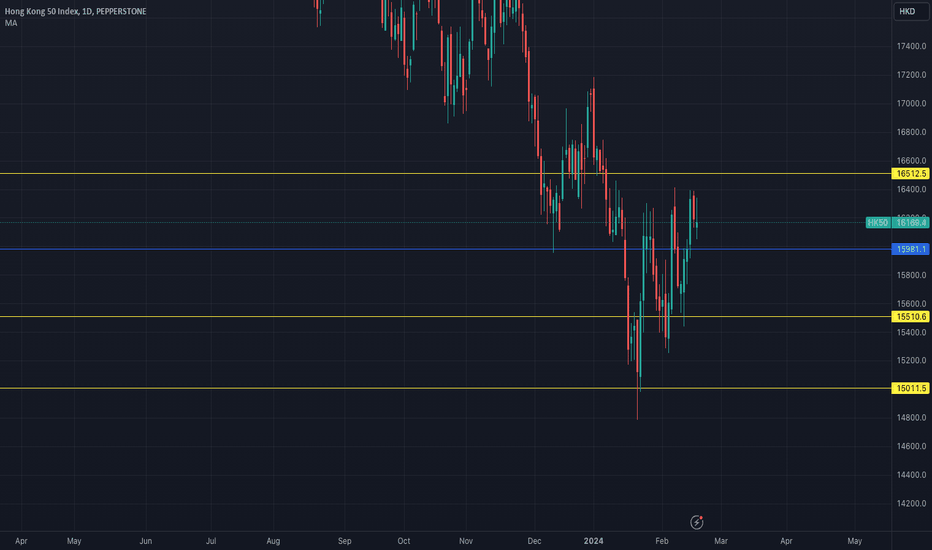The width and height of the screenshot is (932, 550).
Task: Click the Jul label on the time axis
Action: point(210,541)
